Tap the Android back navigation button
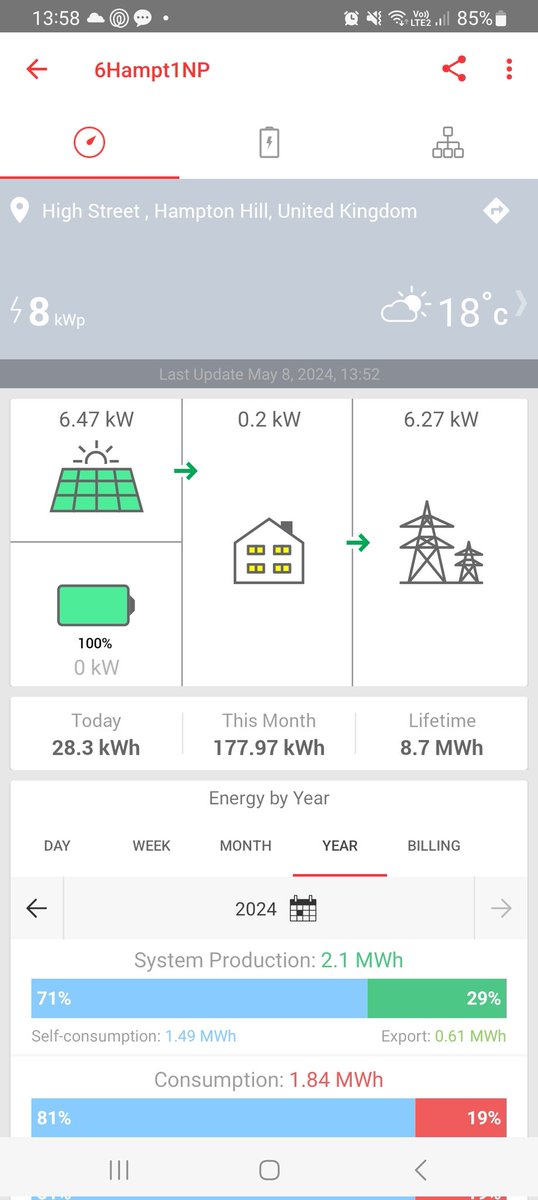The width and height of the screenshot is (538, 1200). (420, 1169)
